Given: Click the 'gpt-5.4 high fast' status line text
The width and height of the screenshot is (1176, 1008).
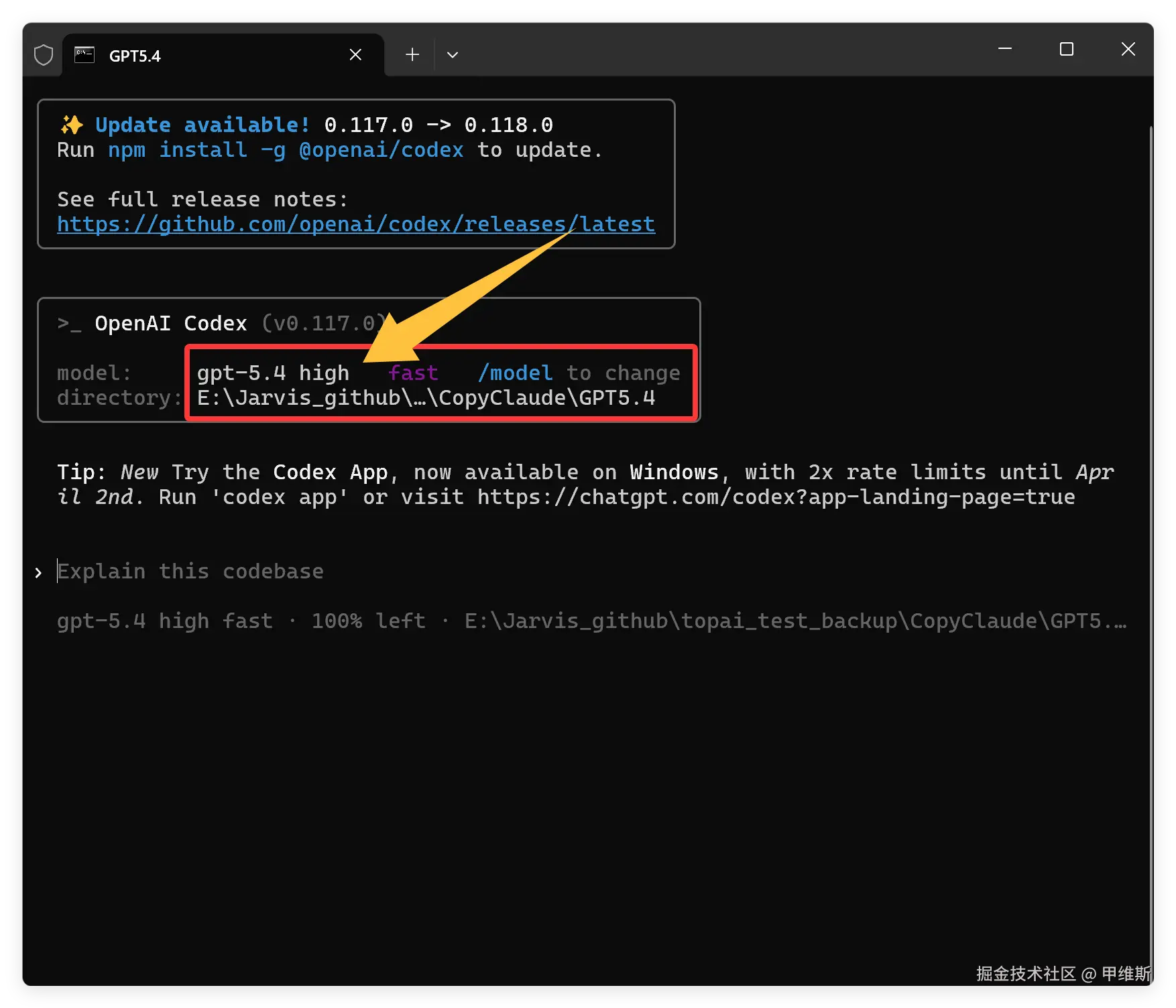Looking at the screenshot, I should 165,621.
